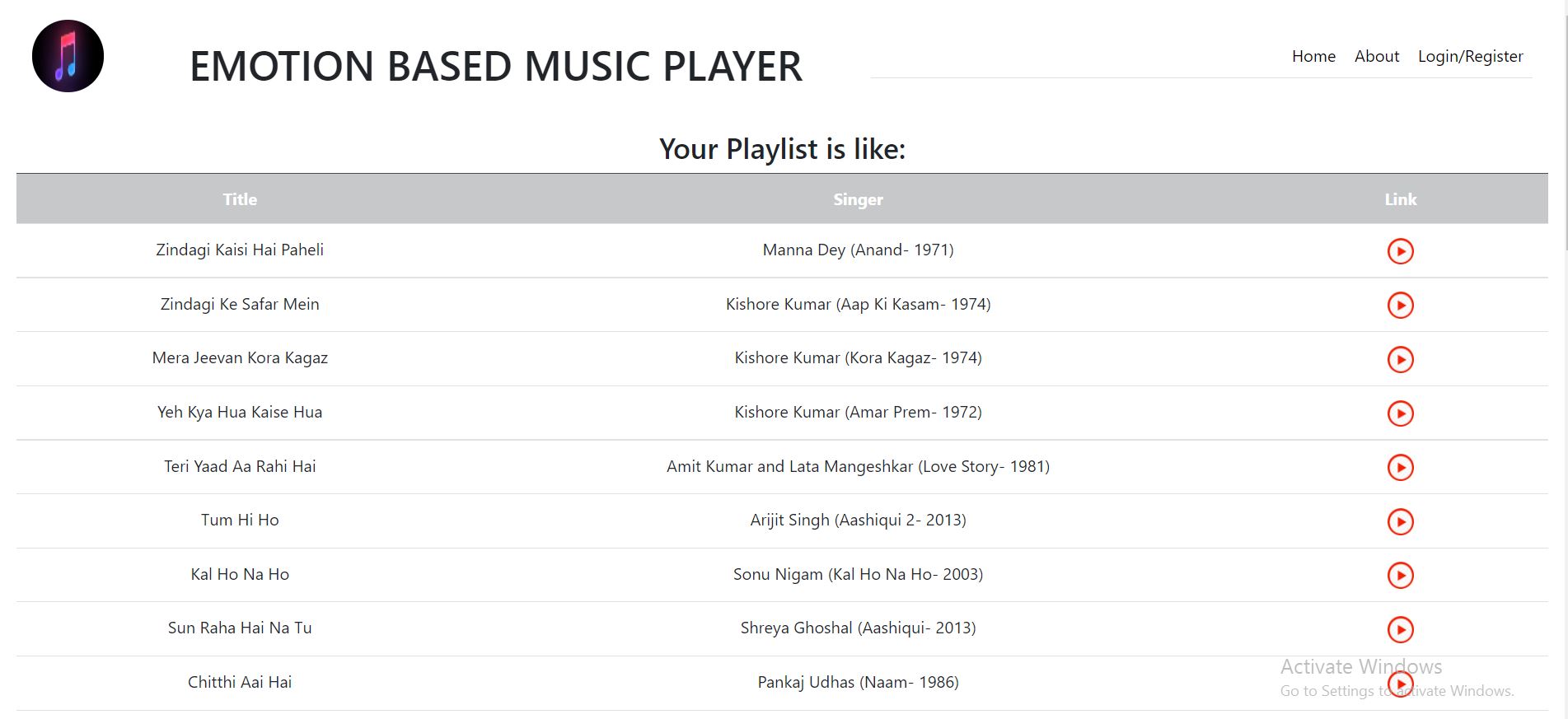Click the music note logo icon

coord(68,55)
